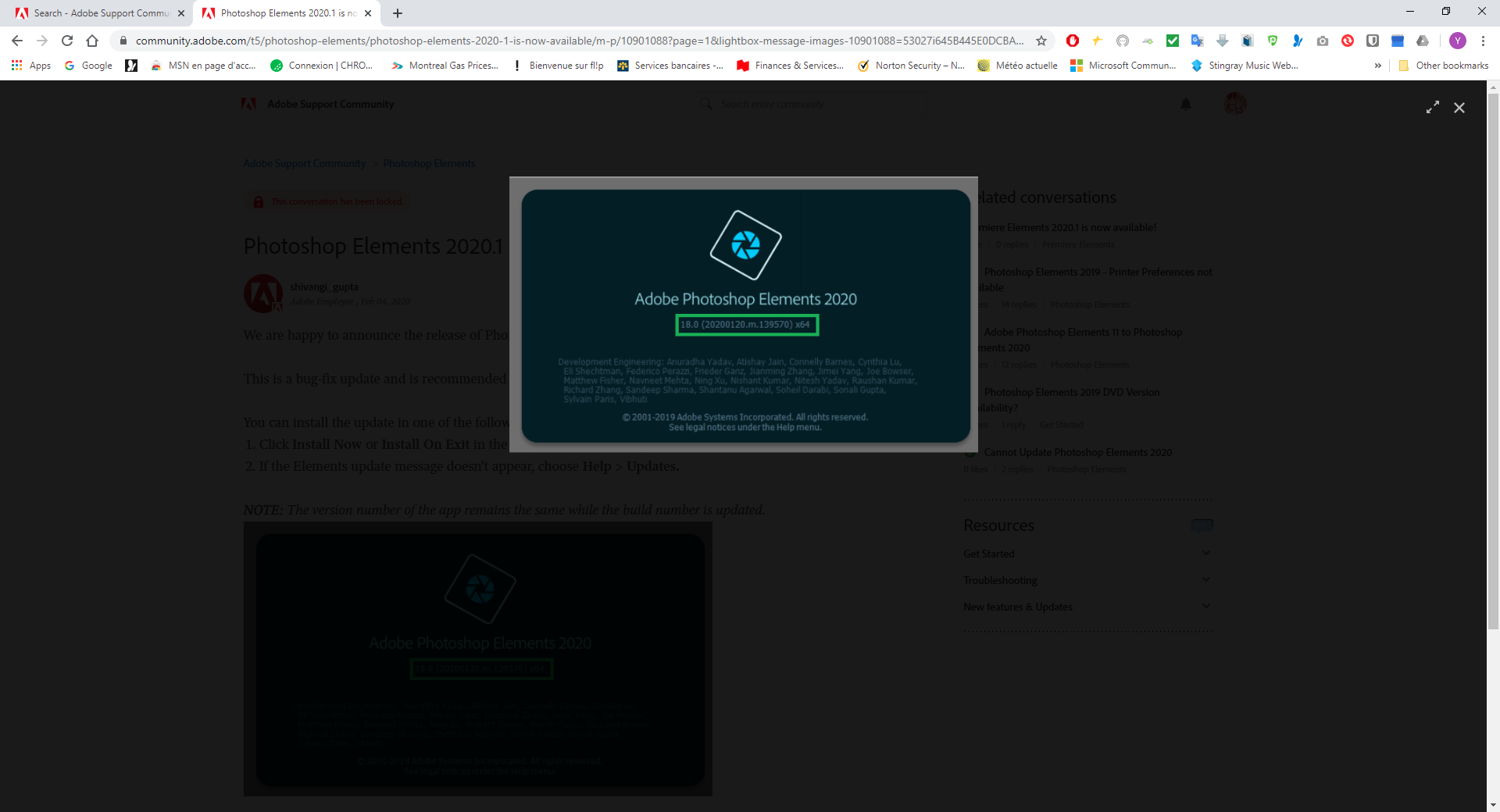
Task: Open the blue books extension
Action: click(x=1248, y=41)
